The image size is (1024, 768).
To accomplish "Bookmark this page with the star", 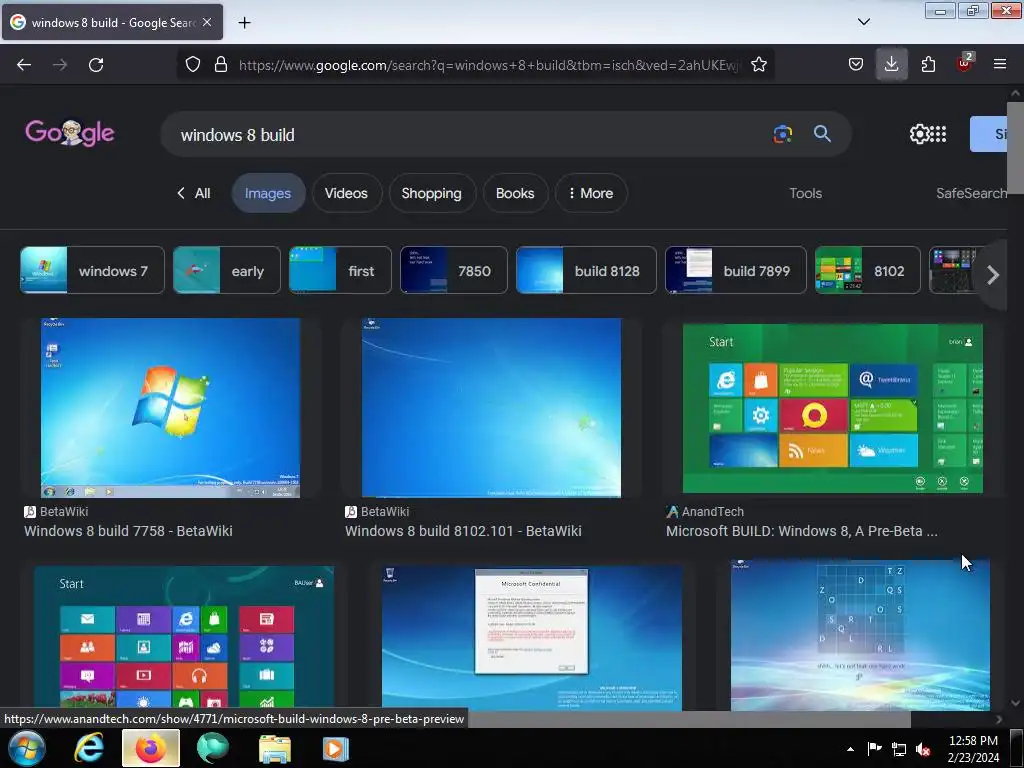I will [758, 64].
